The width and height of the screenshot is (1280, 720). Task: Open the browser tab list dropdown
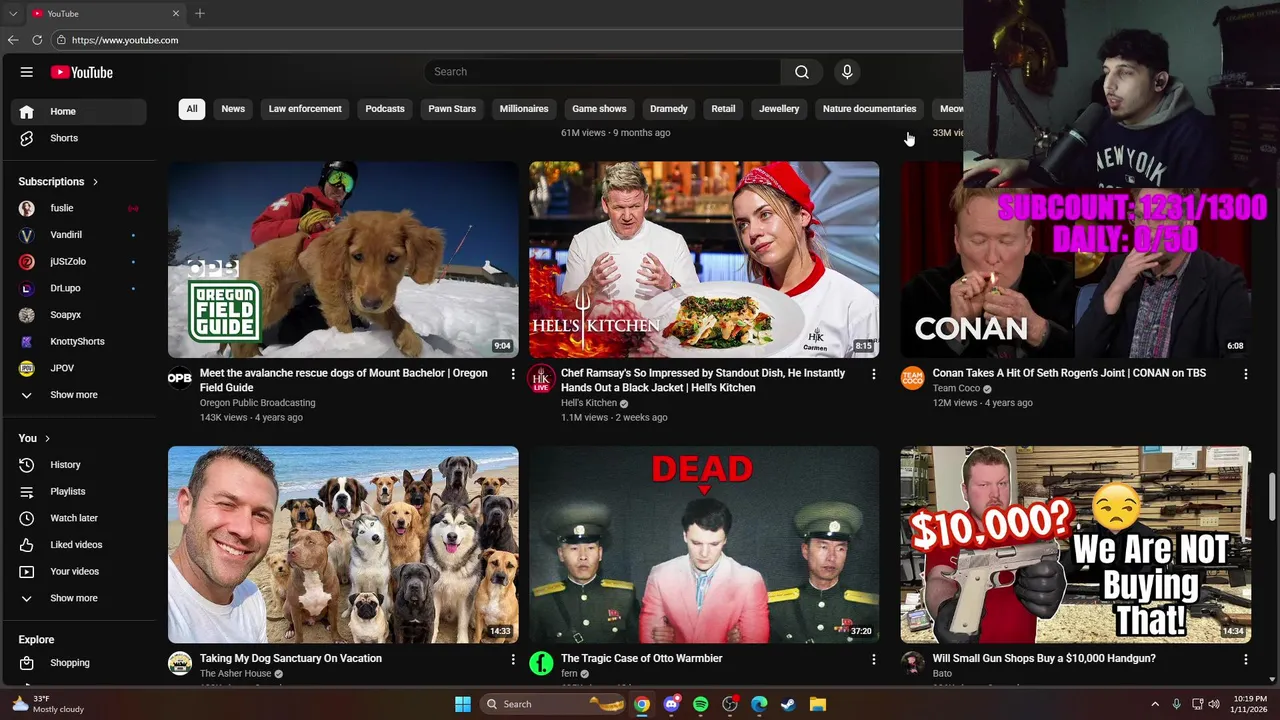pos(13,14)
